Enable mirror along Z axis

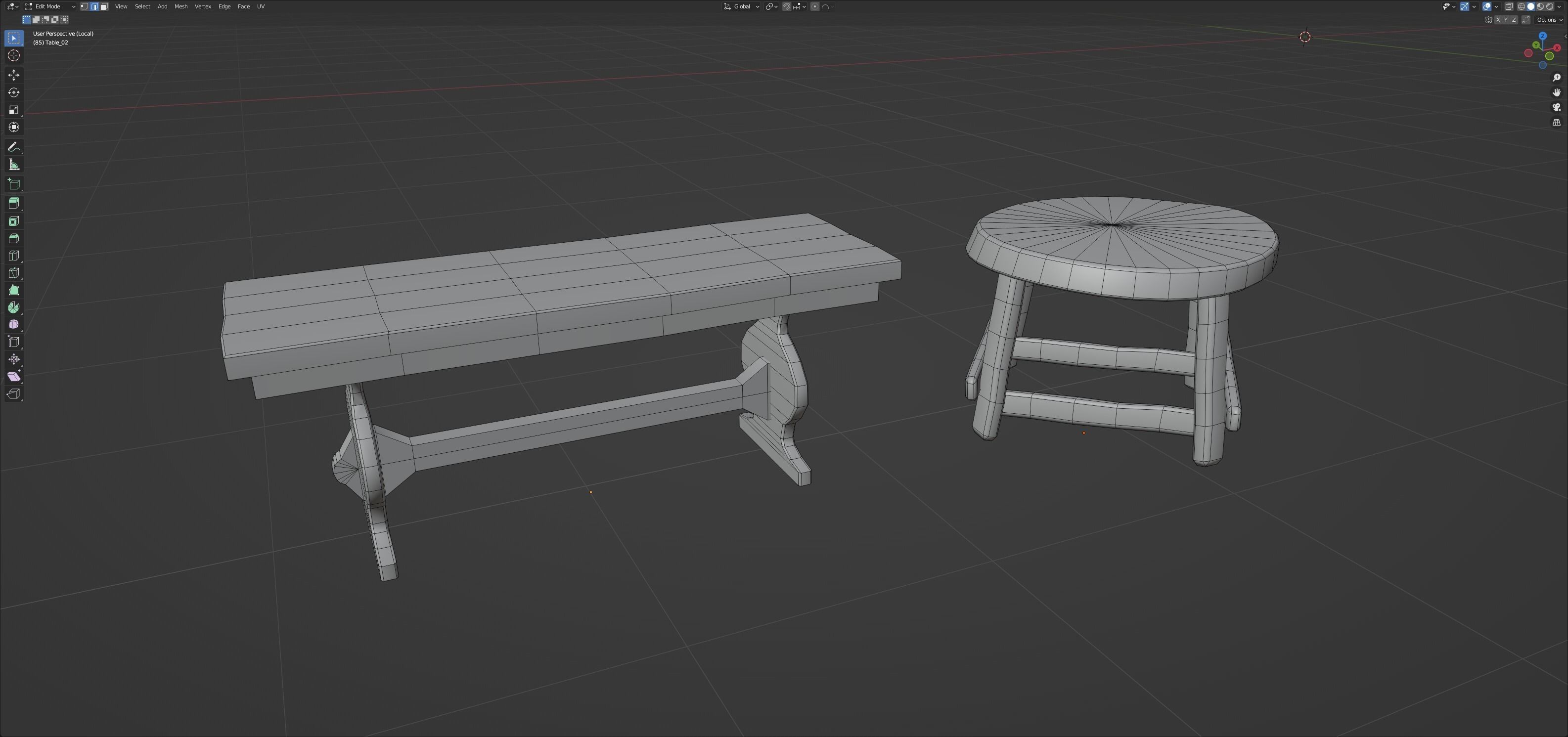point(1514,19)
